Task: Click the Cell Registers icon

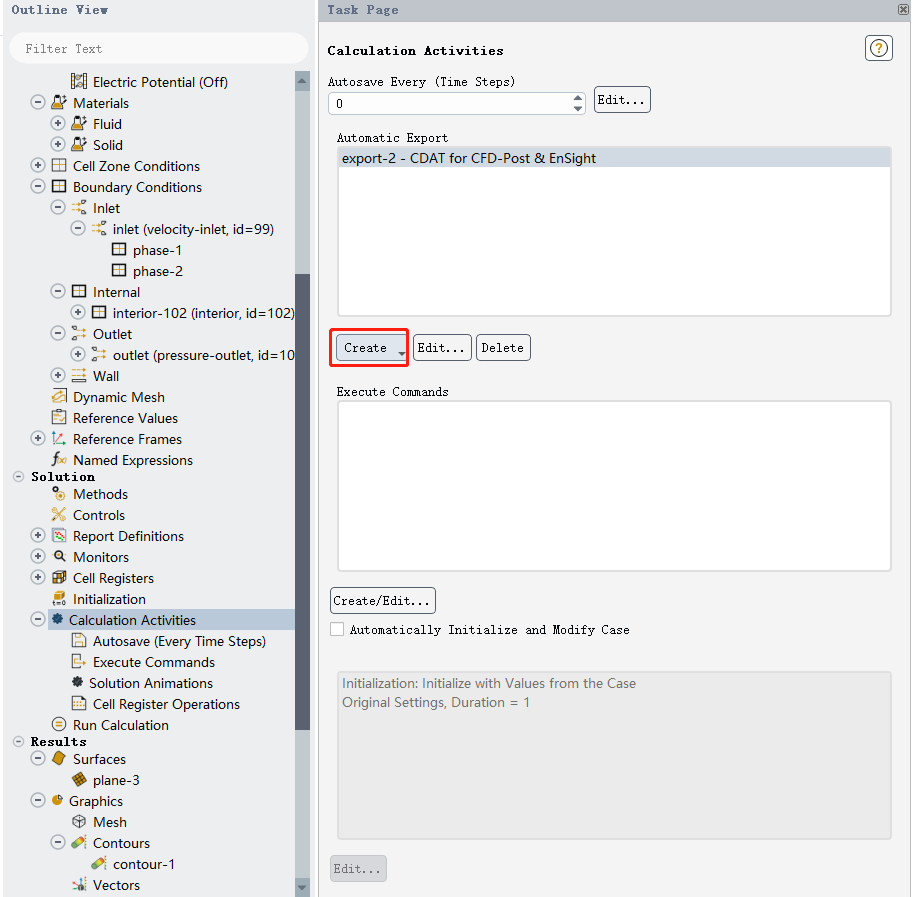Action: coord(59,577)
